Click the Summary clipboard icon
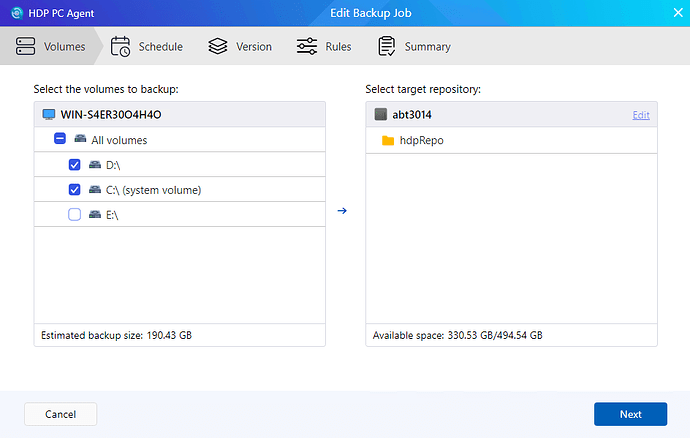Image resolution: width=690 pixels, height=438 pixels. [386, 46]
